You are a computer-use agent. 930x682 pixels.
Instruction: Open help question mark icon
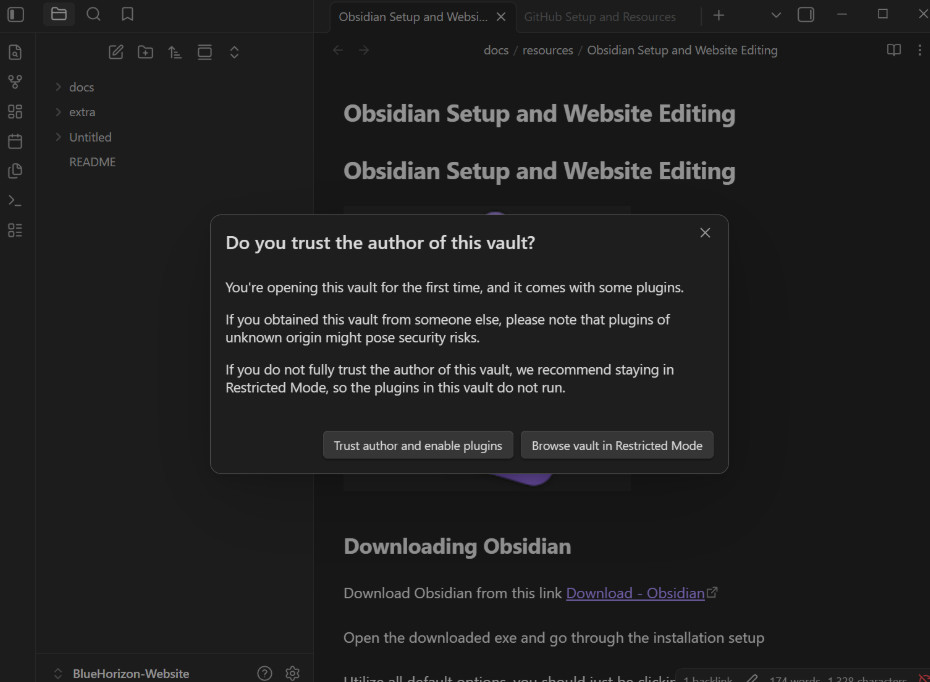click(x=265, y=673)
